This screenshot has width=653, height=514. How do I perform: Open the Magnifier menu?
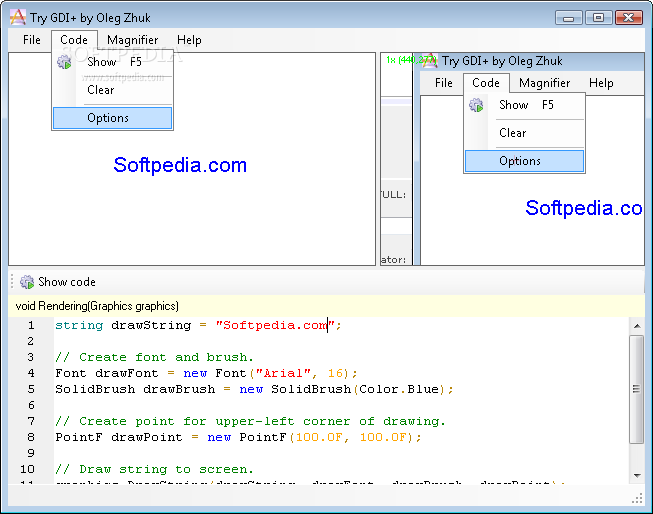coord(132,40)
